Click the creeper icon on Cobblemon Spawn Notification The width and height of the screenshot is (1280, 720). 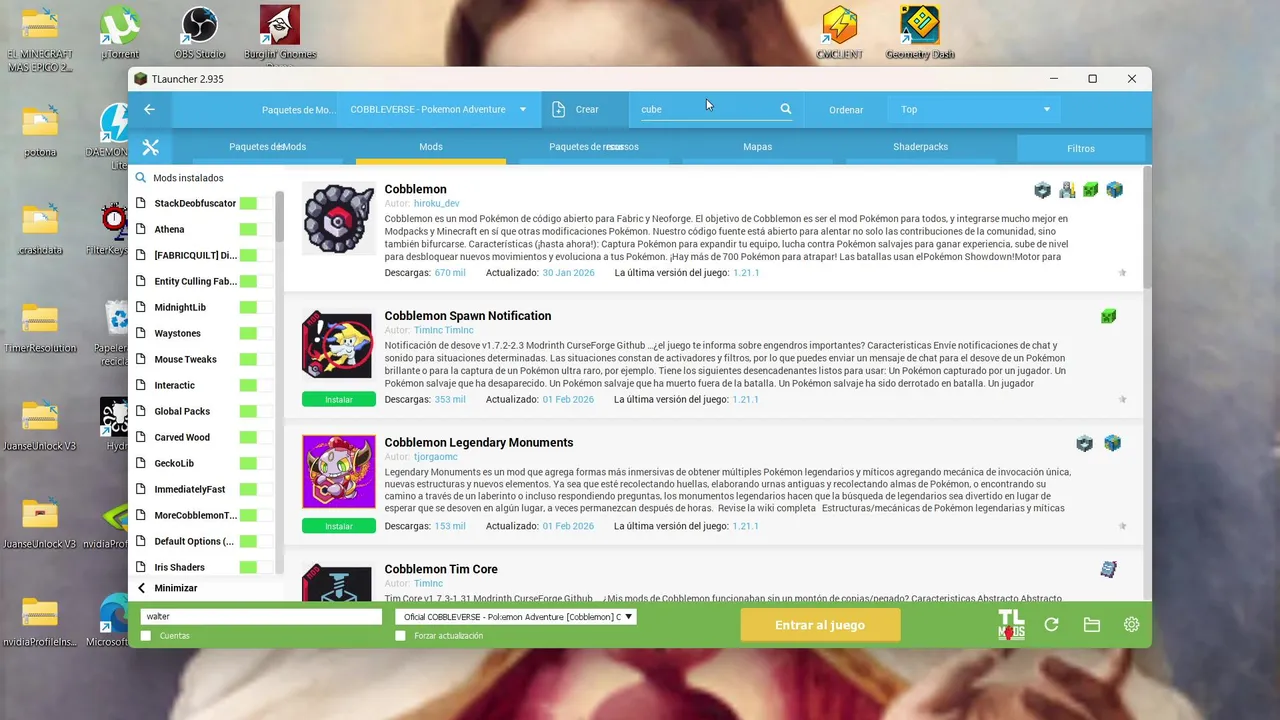pyautogui.click(x=1108, y=317)
